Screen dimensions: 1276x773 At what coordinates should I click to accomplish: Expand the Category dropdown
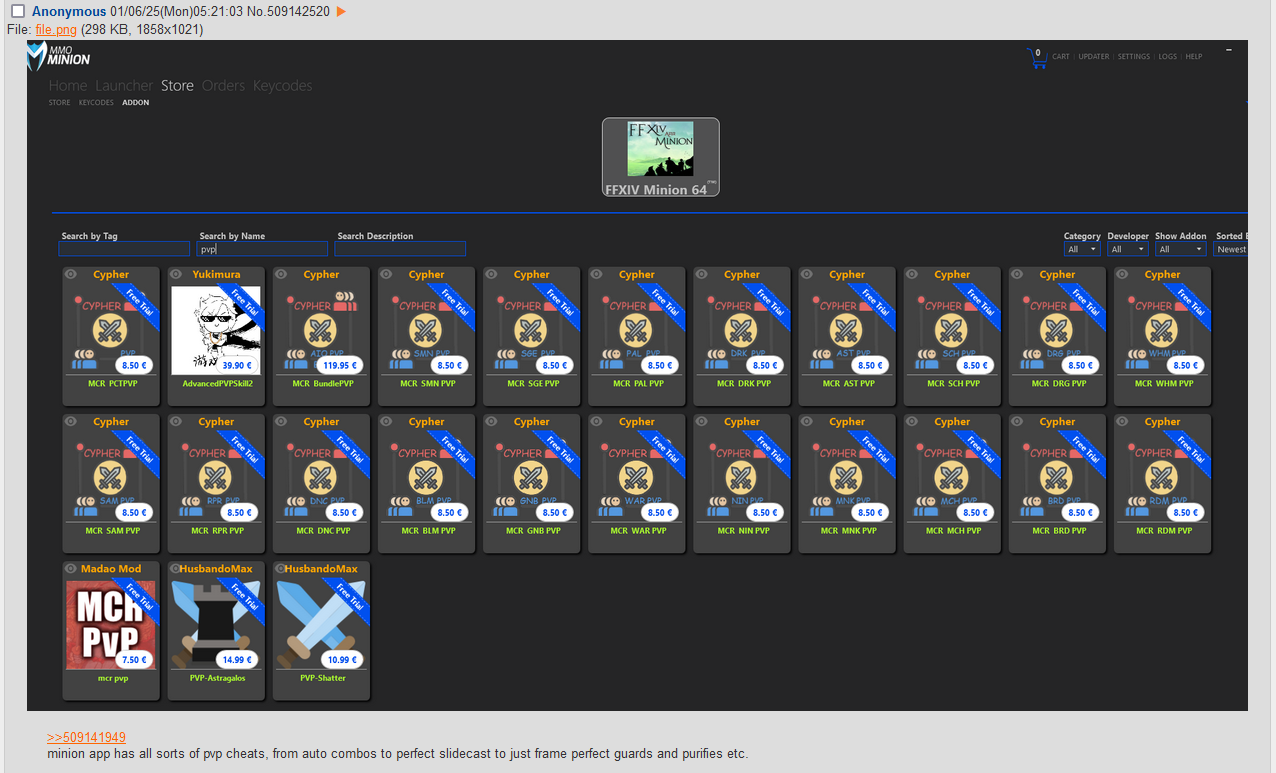point(1082,249)
